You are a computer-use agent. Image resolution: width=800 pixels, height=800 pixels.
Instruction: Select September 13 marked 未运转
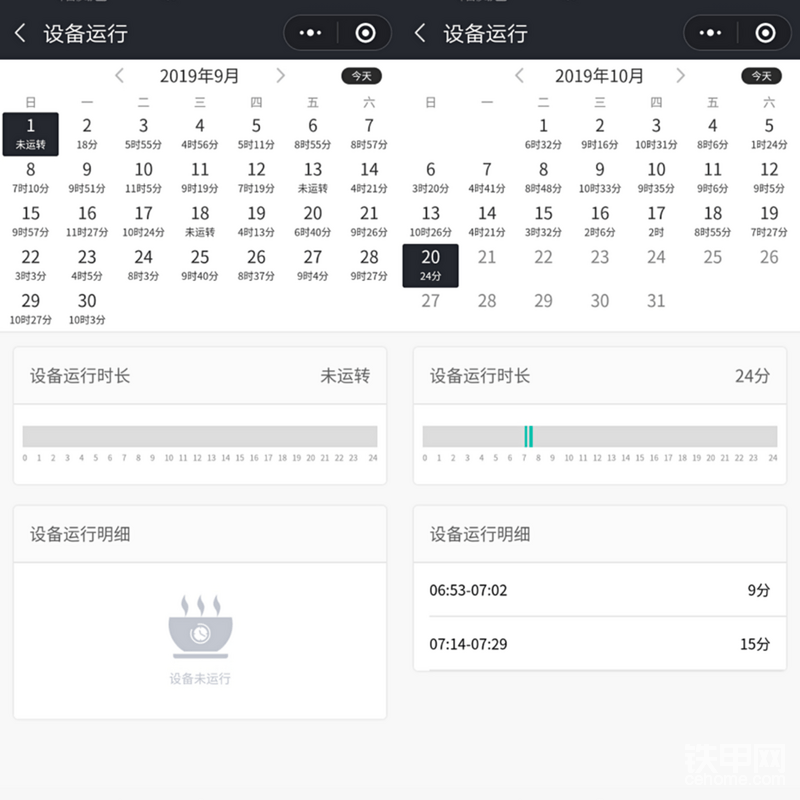(313, 178)
